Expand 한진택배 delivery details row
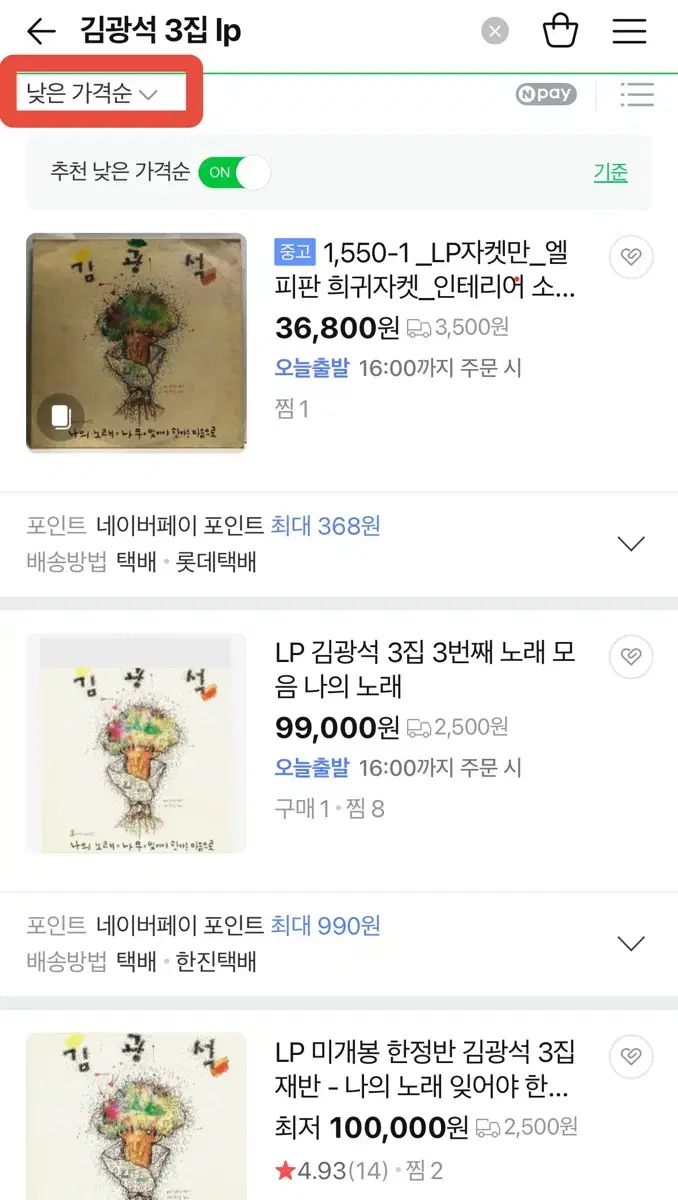This screenshot has height=1200, width=678. [x=631, y=943]
